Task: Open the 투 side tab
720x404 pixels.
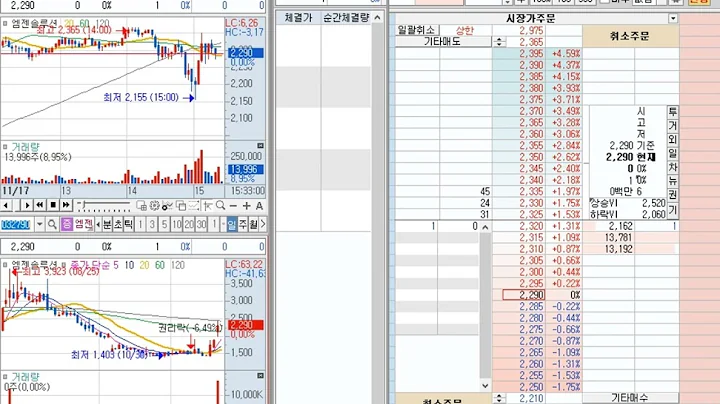Action: [x=672, y=112]
